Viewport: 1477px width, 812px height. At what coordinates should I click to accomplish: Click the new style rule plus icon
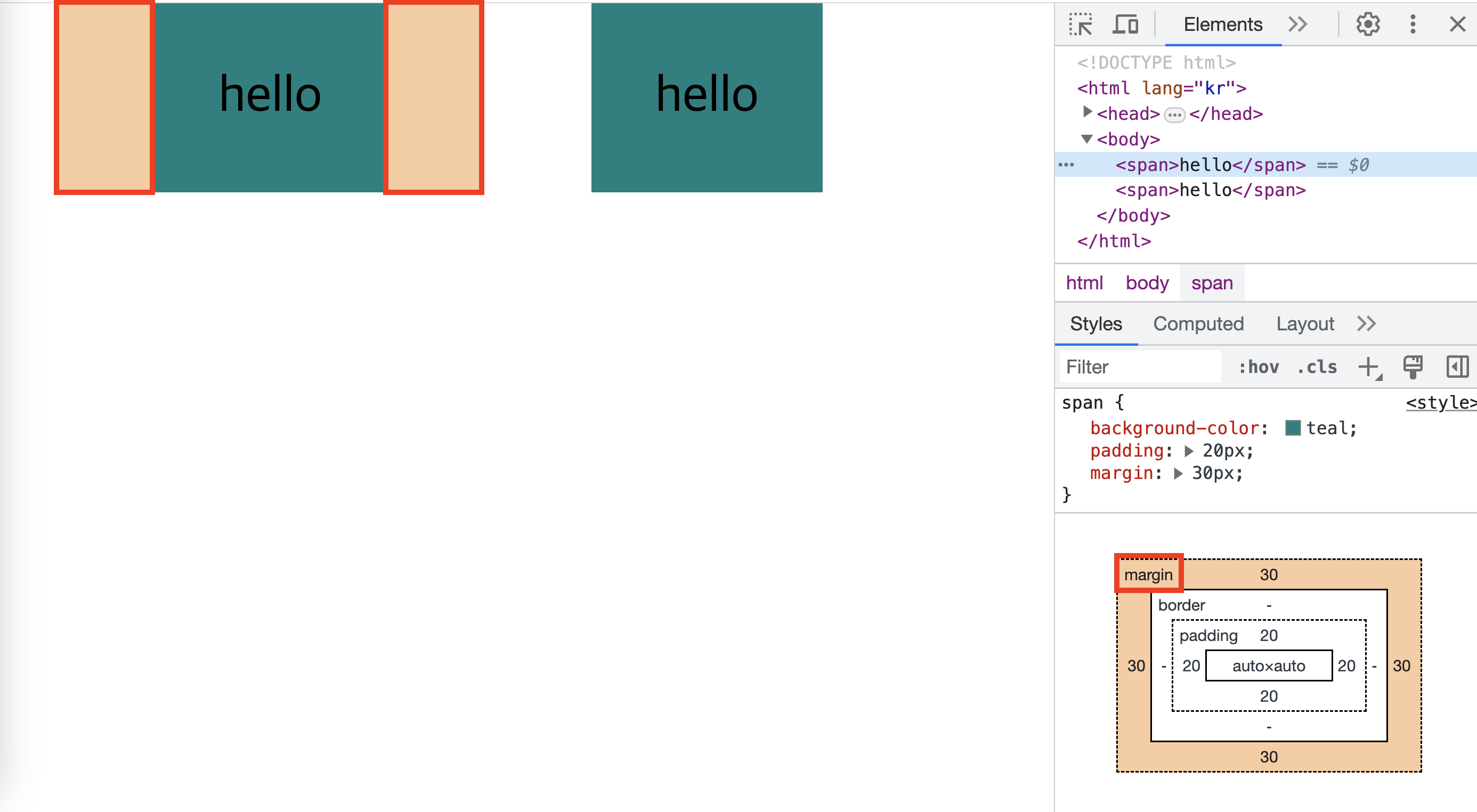[x=1369, y=367]
